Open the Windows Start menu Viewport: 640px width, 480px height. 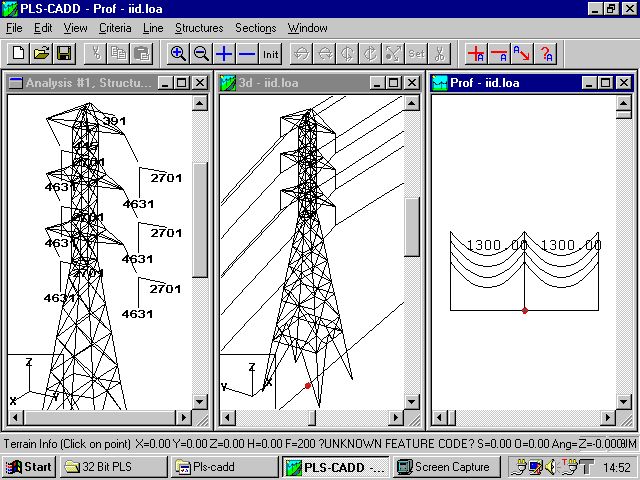pyautogui.click(x=28, y=467)
